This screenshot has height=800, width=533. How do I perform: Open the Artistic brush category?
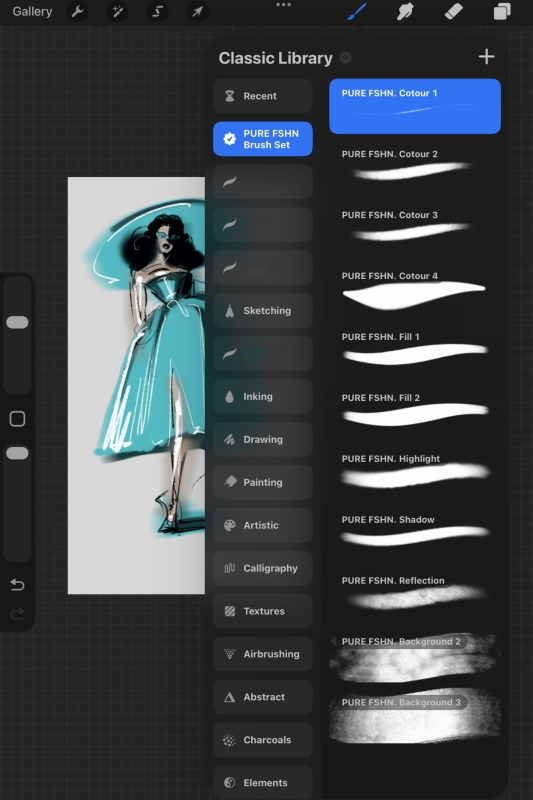[263, 525]
